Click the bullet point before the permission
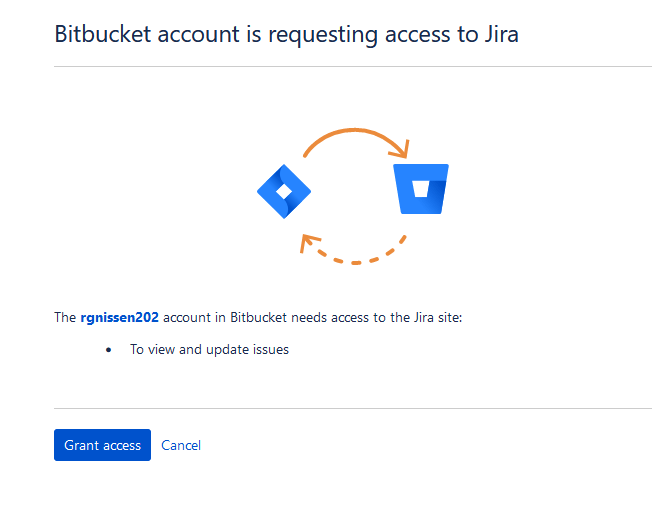The image size is (664, 523). (x=109, y=350)
